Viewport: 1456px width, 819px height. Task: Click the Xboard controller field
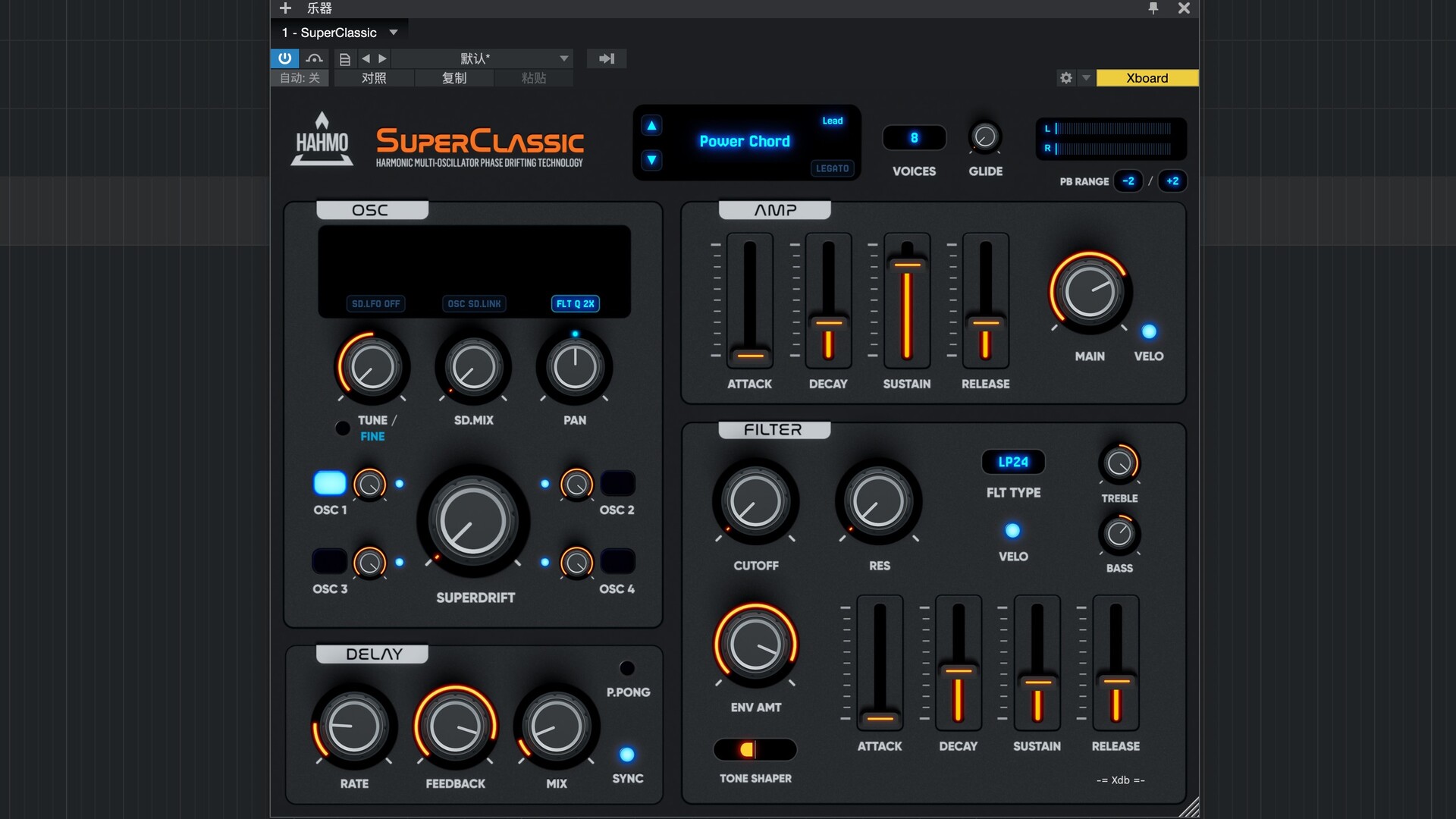pyautogui.click(x=1147, y=78)
